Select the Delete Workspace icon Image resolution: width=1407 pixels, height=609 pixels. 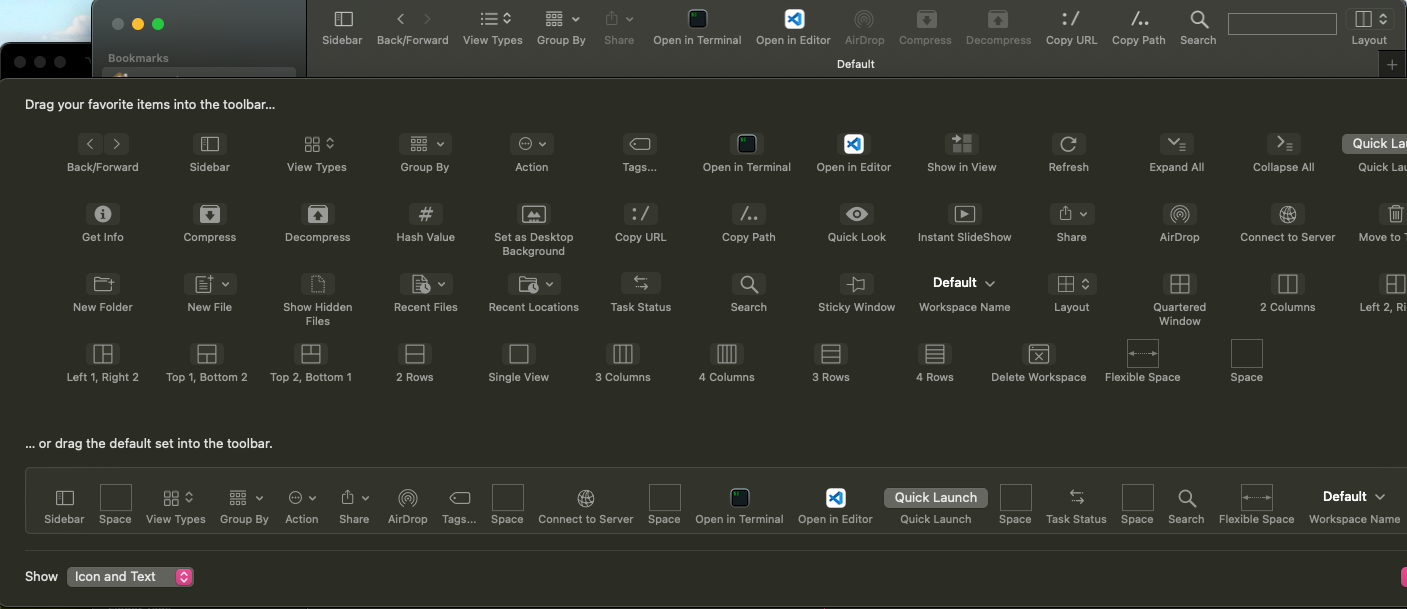pyautogui.click(x=1039, y=355)
